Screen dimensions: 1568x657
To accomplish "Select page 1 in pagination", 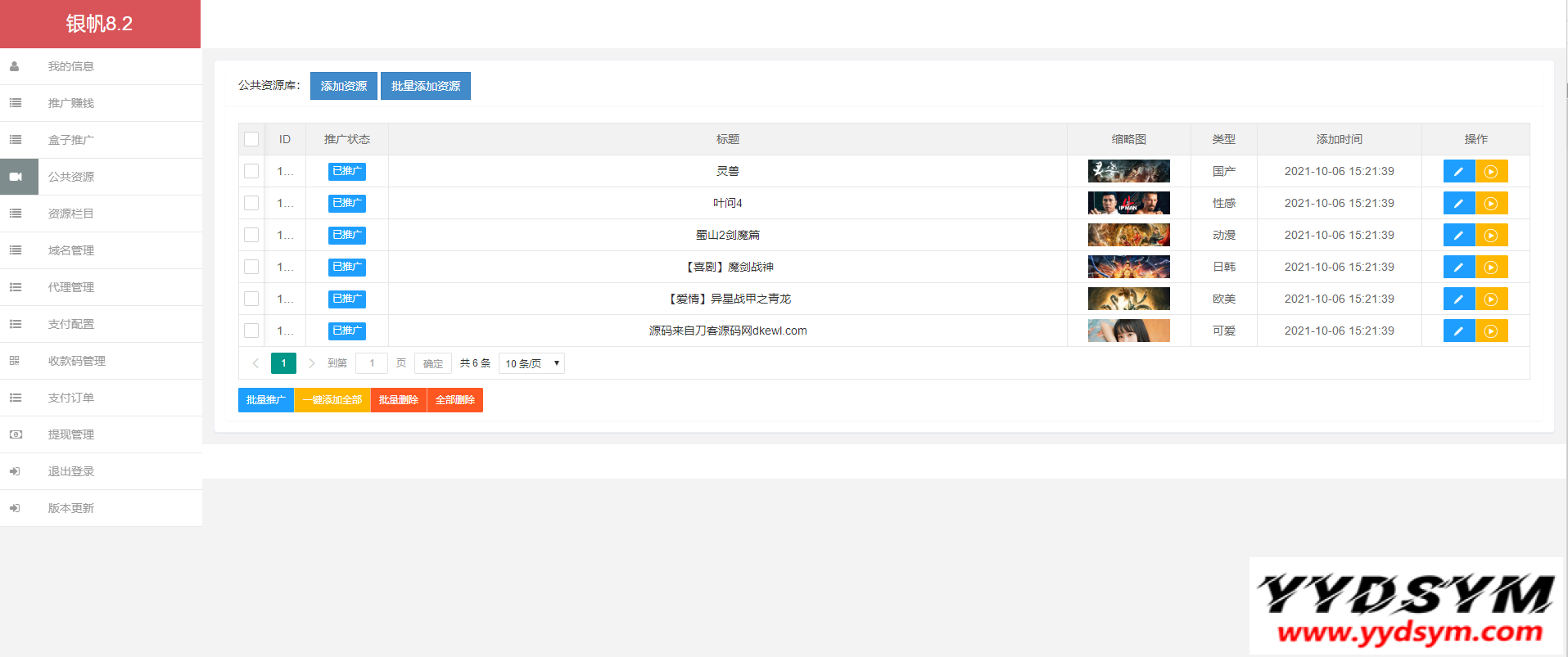I will coord(283,363).
